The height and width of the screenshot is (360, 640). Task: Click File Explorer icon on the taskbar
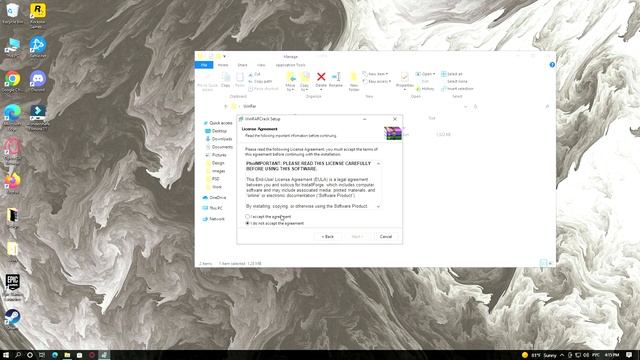click(x=67, y=355)
